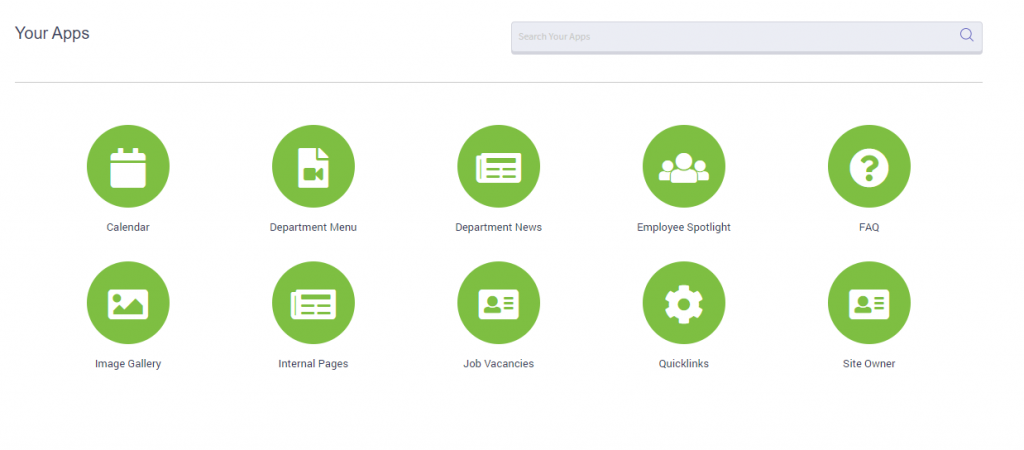Click the FAQ question mark icon

[869, 167]
